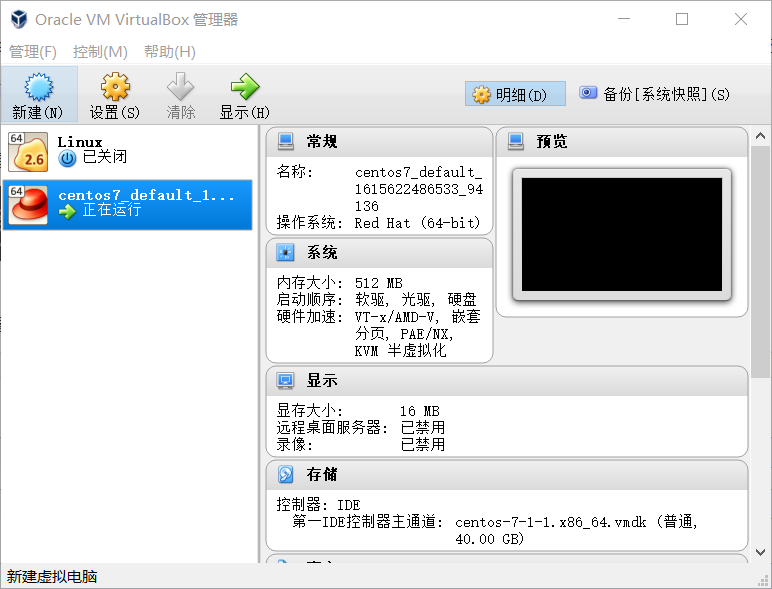Click the 16 MB video memory value
The width and height of the screenshot is (772, 589).
point(419,411)
